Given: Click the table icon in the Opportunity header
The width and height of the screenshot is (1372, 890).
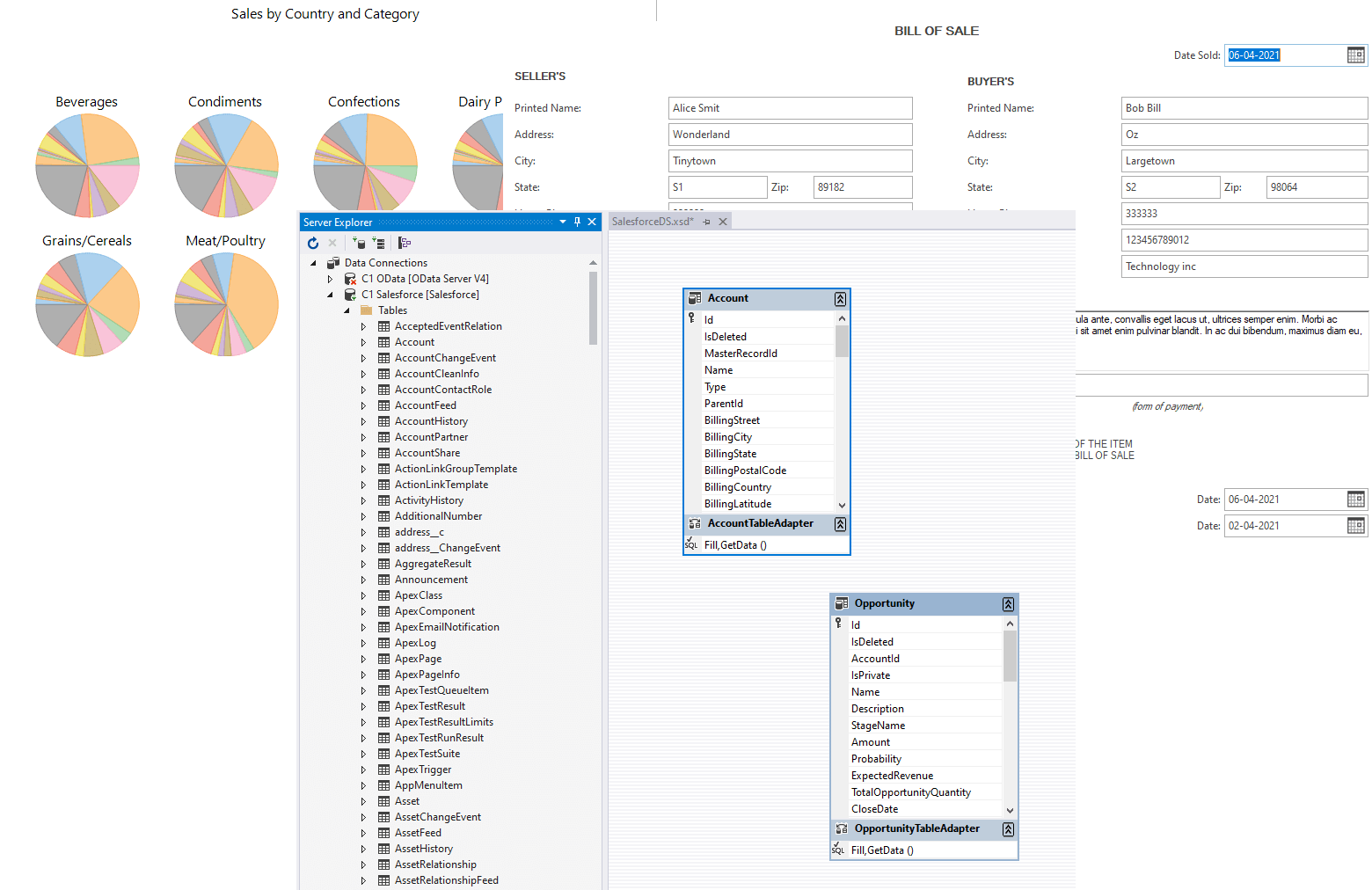Looking at the screenshot, I should click(x=843, y=603).
